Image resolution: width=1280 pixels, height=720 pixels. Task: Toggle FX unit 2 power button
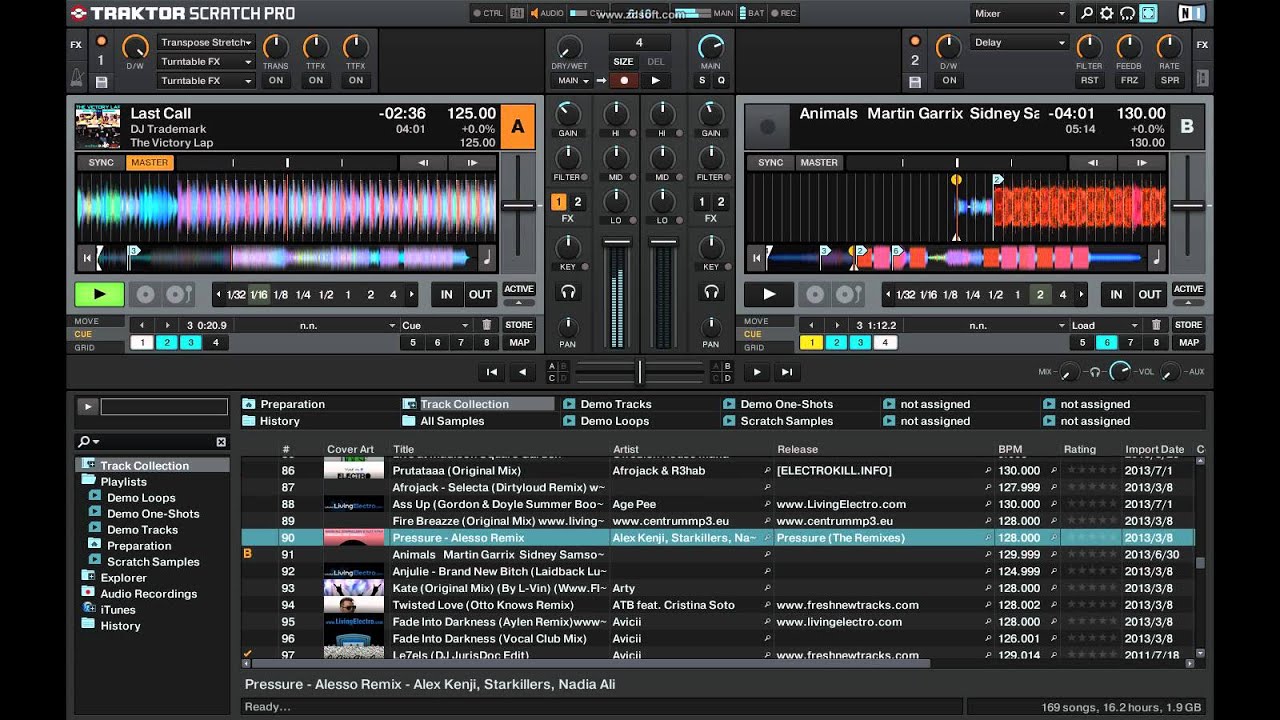point(914,41)
